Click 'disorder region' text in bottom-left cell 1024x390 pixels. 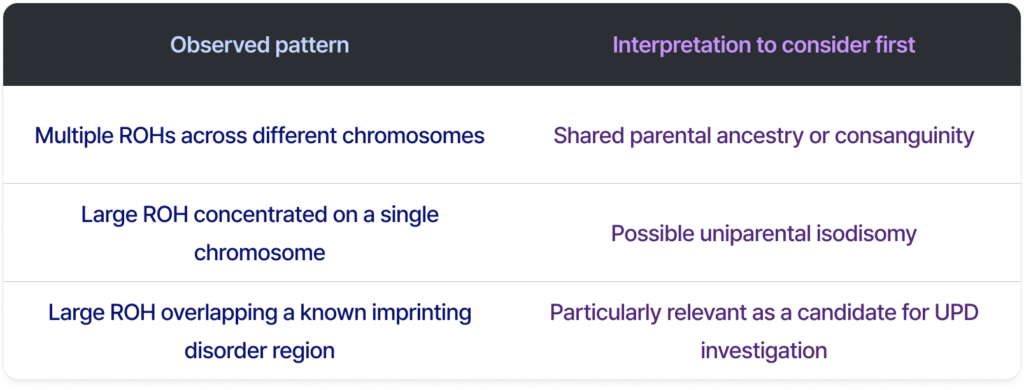point(259,351)
